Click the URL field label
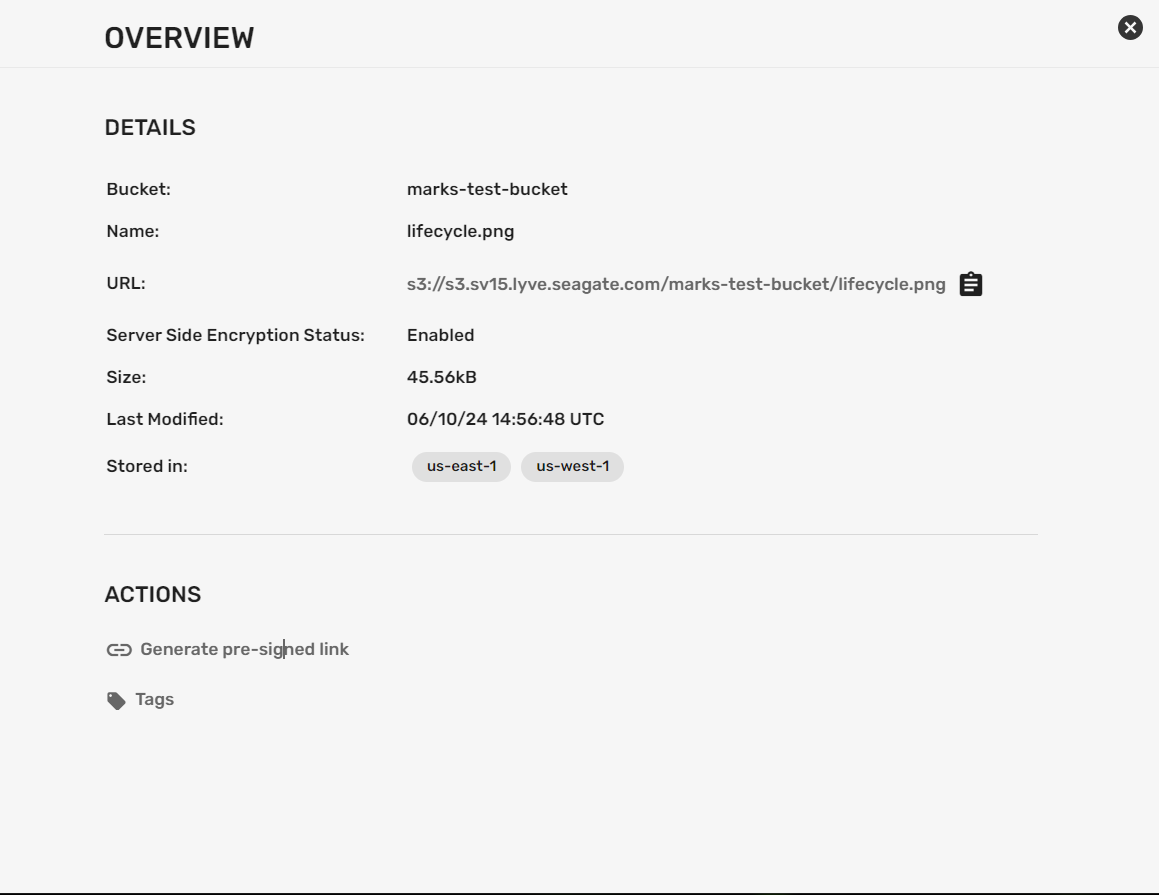Screen dimensions: 1159x895 [126, 283]
